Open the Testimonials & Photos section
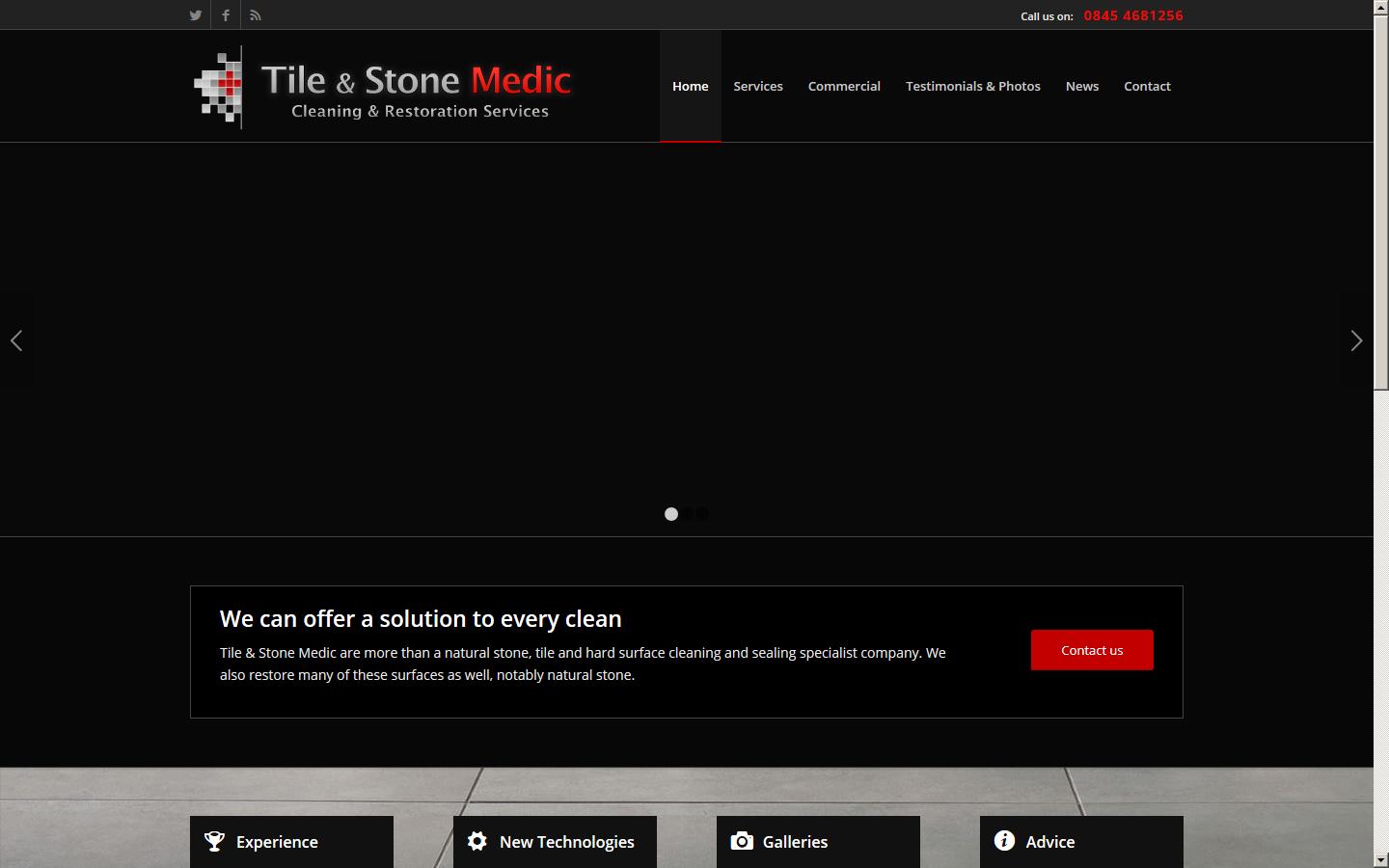Image resolution: width=1389 pixels, height=868 pixels. (x=972, y=86)
